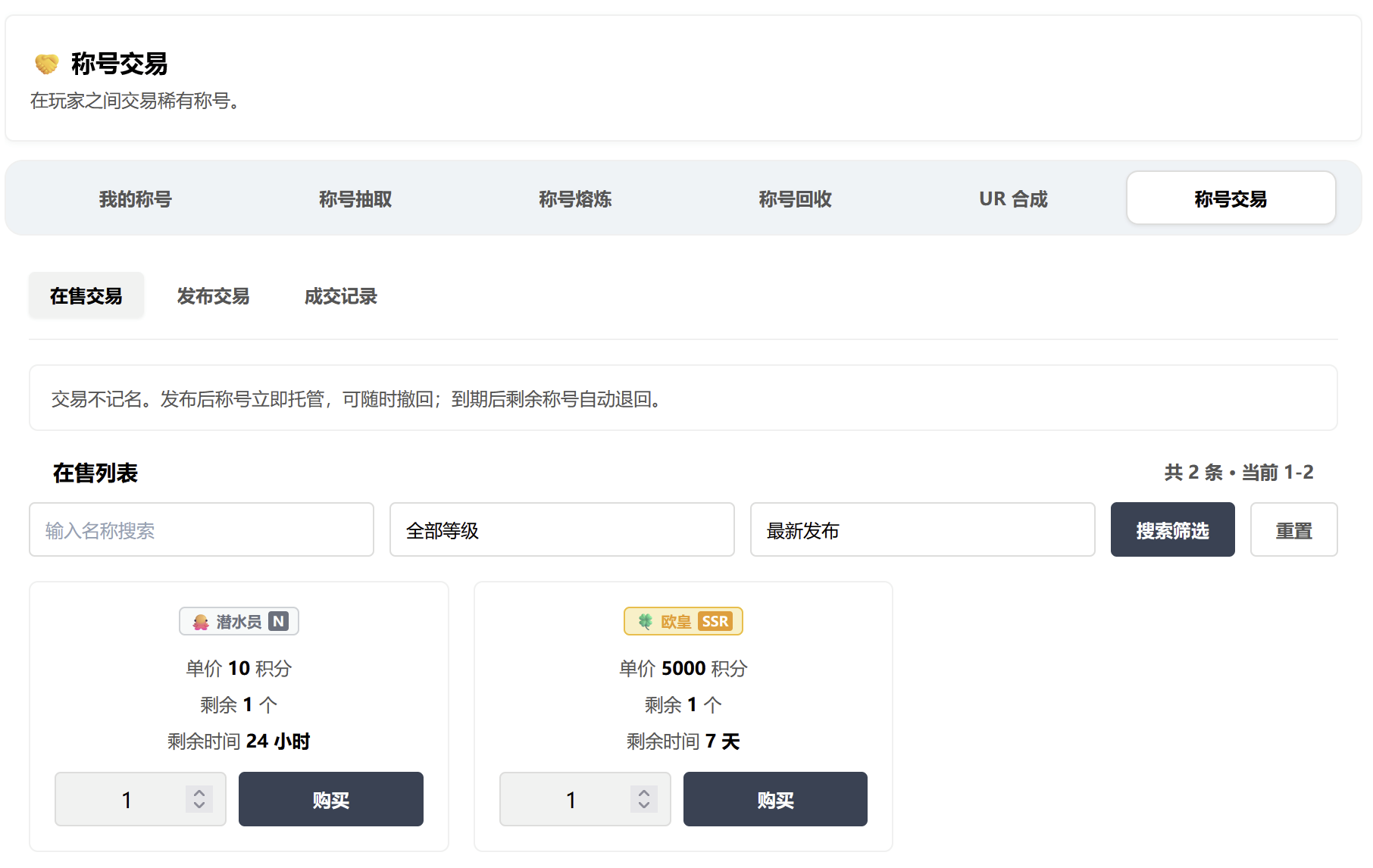Image resolution: width=1373 pixels, height=868 pixels.
Task: Open the 发布交易 sub-tab
Action: (214, 296)
